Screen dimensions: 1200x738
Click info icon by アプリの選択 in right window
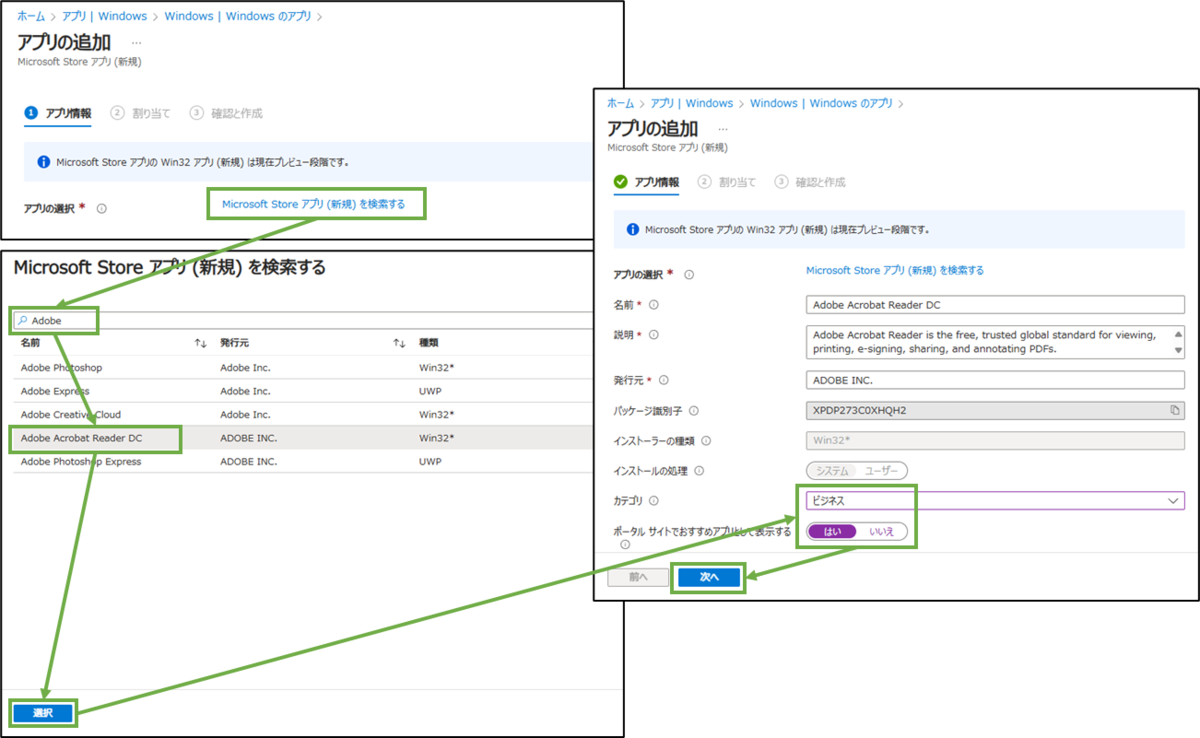pyautogui.click(x=689, y=274)
